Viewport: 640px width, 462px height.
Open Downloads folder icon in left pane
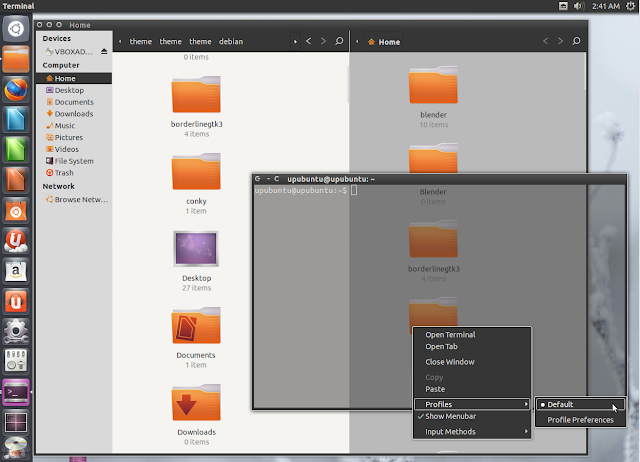point(196,403)
